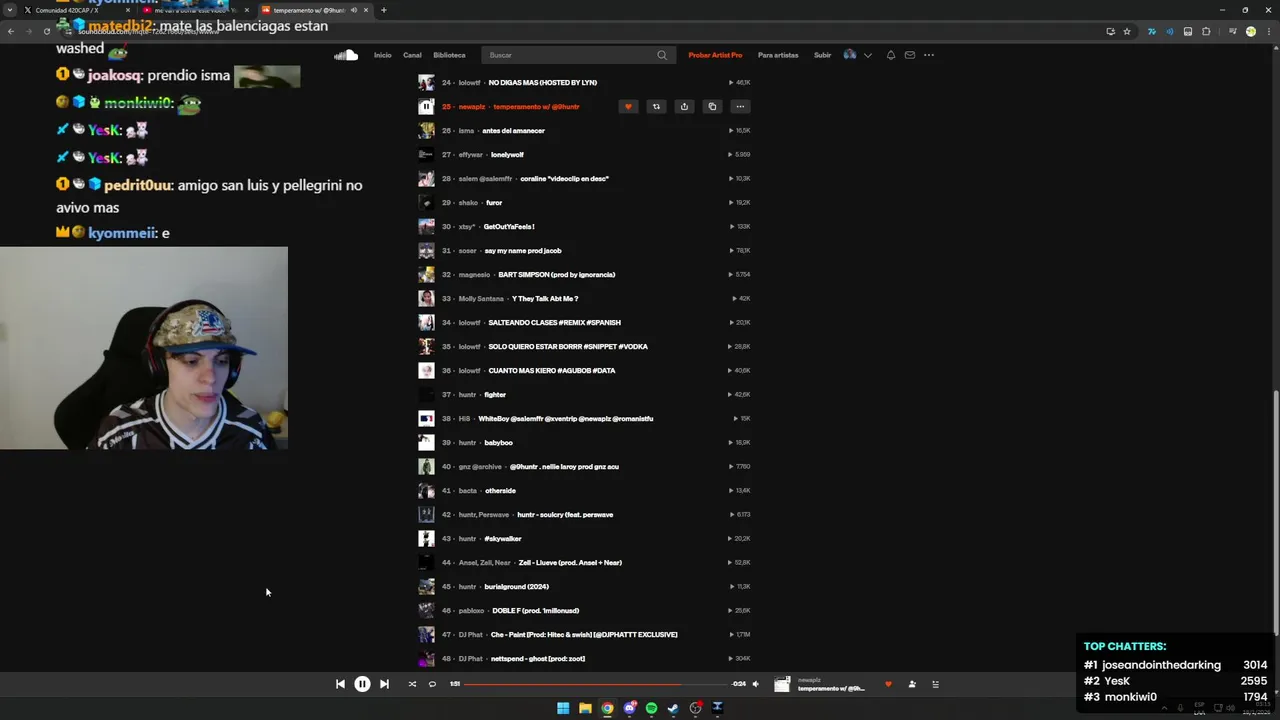Open SoundCloud messages envelope
The width and height of the screenshot is (1280, 720).
(910, 55)
